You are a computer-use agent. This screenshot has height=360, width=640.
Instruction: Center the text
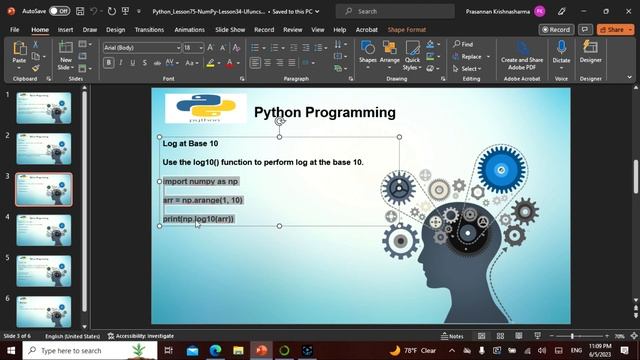pos(267,63)
